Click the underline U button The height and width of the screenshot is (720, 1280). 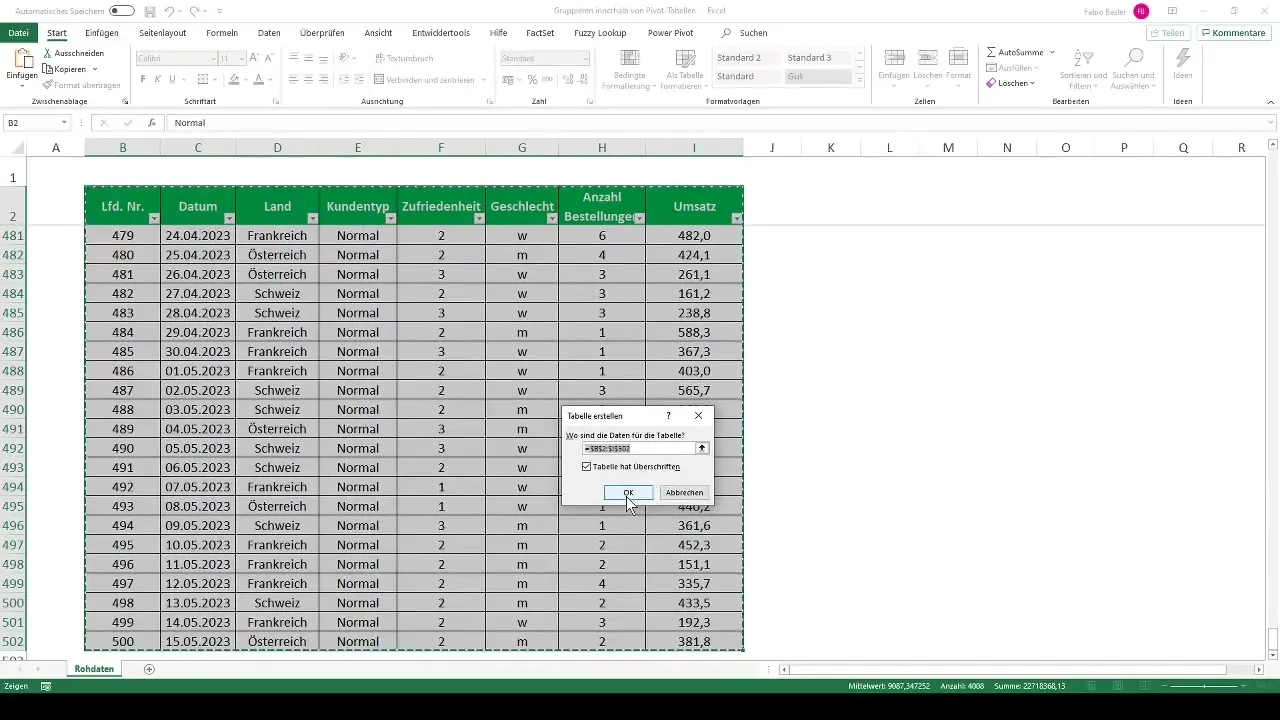click(172, 79)
